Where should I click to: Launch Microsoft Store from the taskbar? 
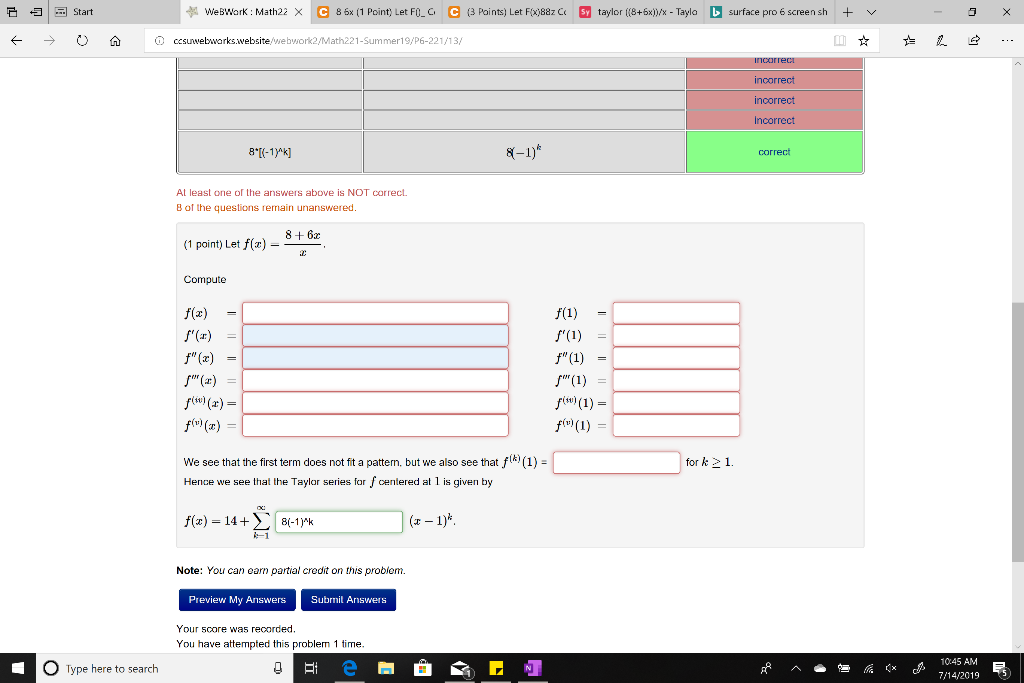423,668
